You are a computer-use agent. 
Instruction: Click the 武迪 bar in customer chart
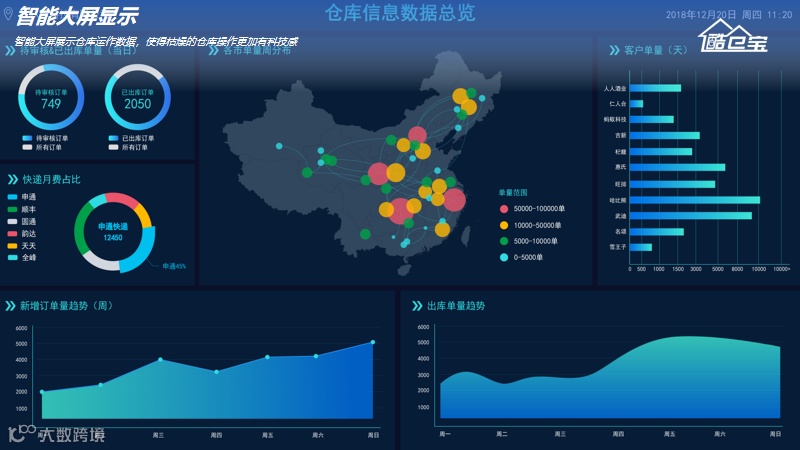coord(690,216)
